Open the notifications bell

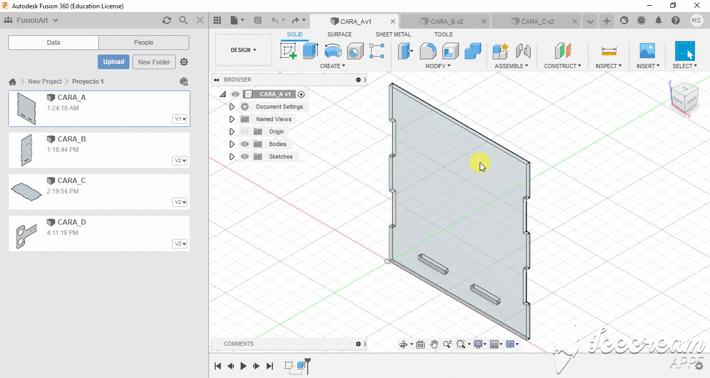click(658, 20)
